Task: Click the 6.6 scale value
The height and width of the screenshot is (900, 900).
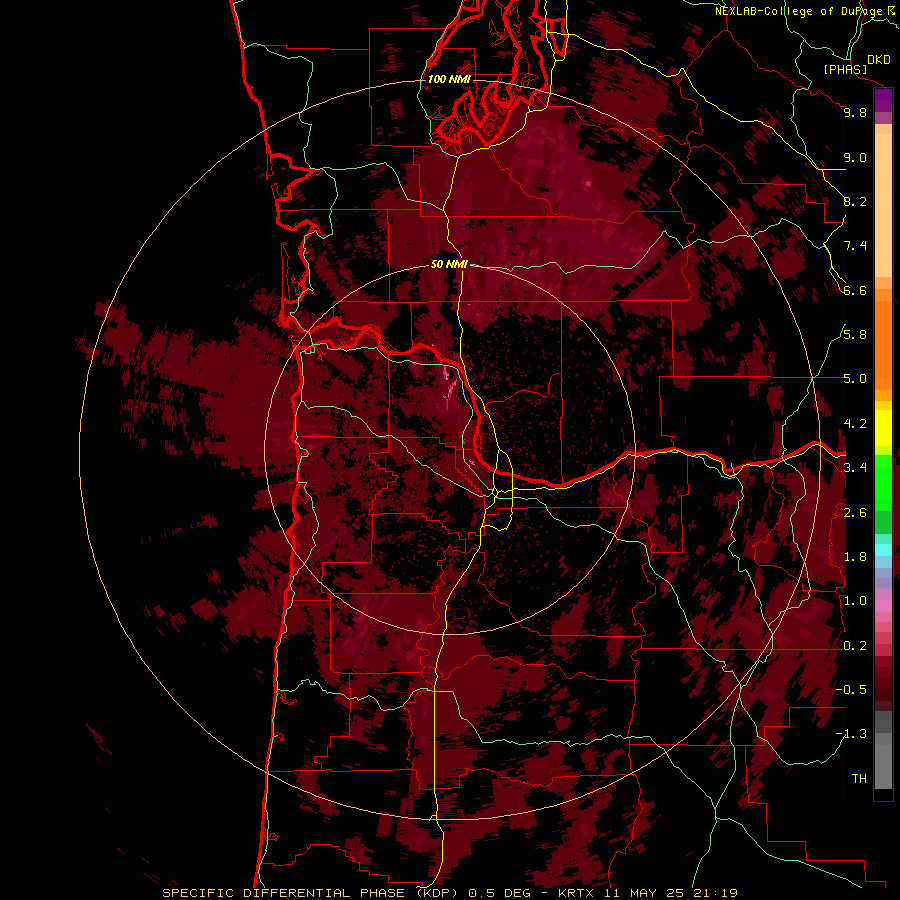Action: click(855, 290)
